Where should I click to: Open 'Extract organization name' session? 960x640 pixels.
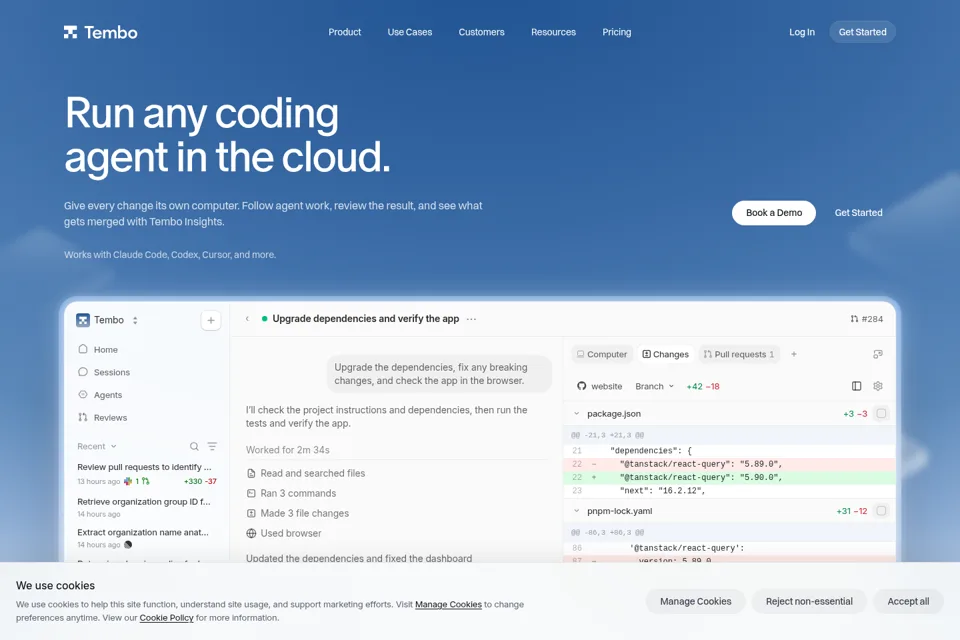pos(147,538)
